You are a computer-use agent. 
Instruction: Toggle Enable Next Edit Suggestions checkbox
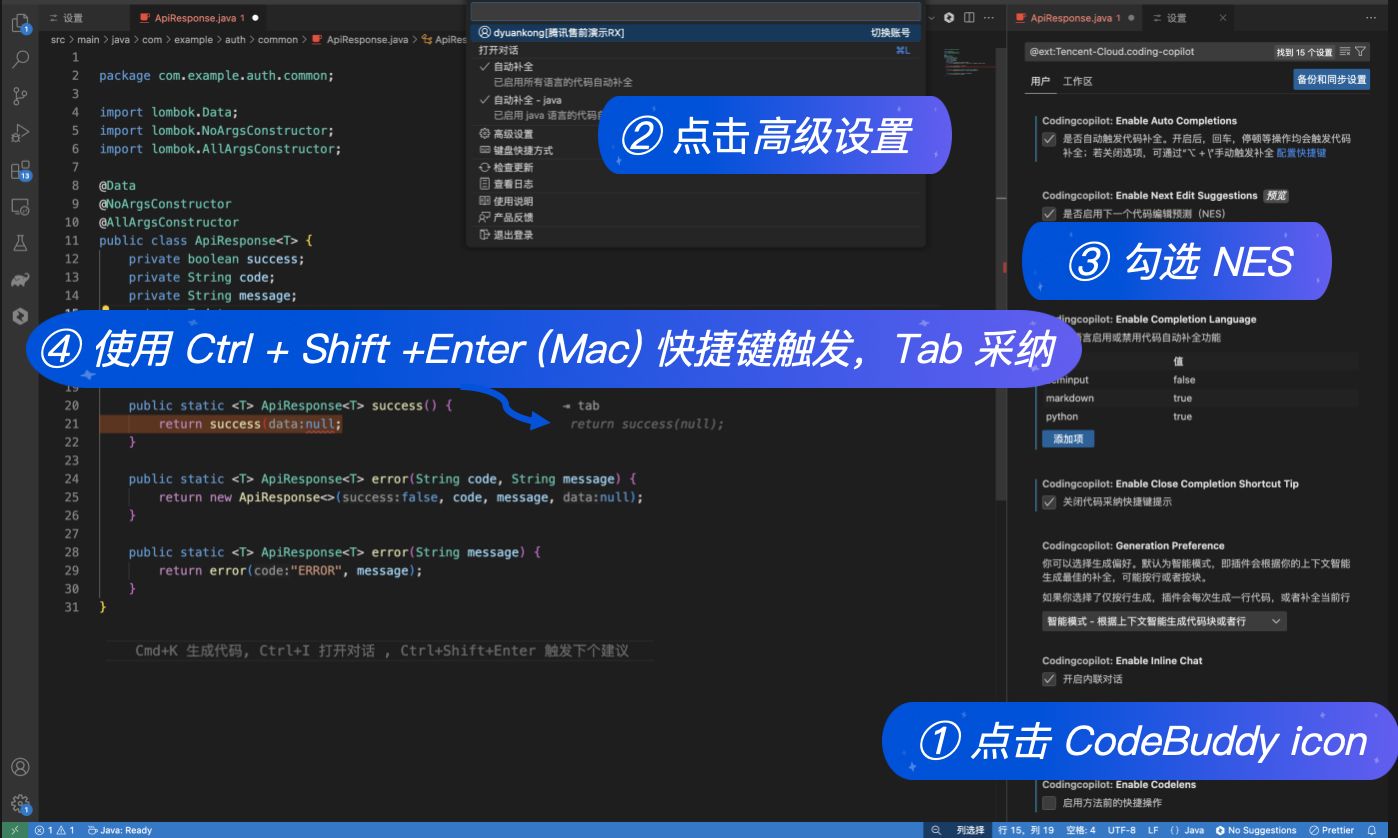point(1049,214)
